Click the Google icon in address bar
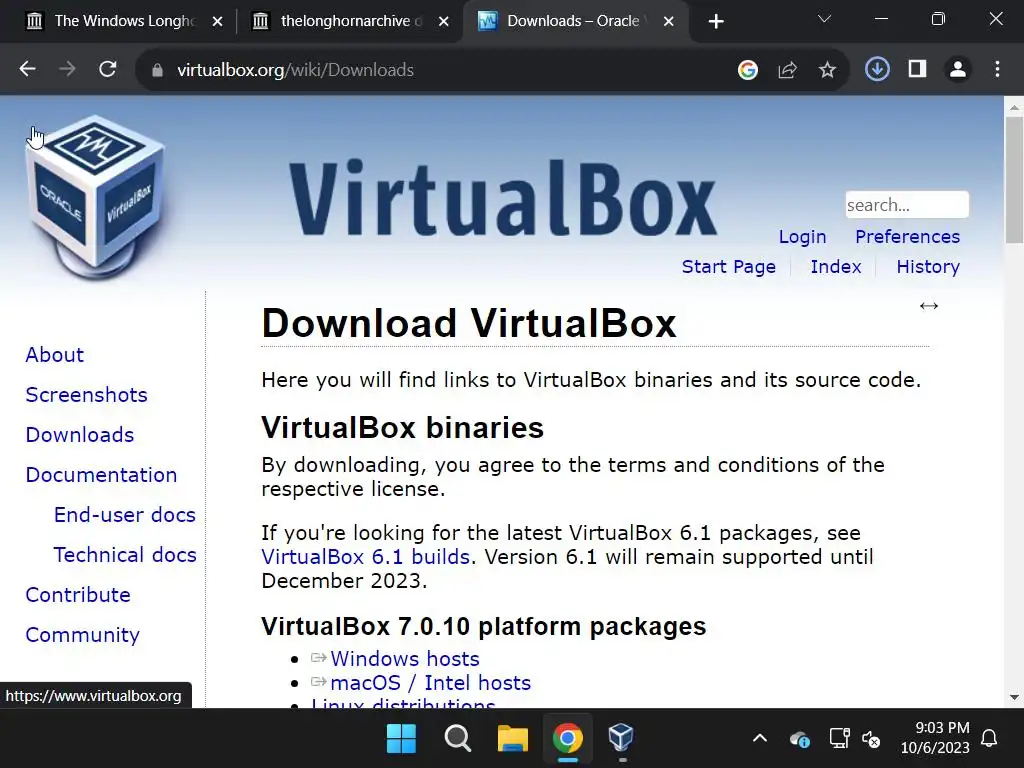The width and height of the screenshot is (1024, 768). tap(748, 69)
